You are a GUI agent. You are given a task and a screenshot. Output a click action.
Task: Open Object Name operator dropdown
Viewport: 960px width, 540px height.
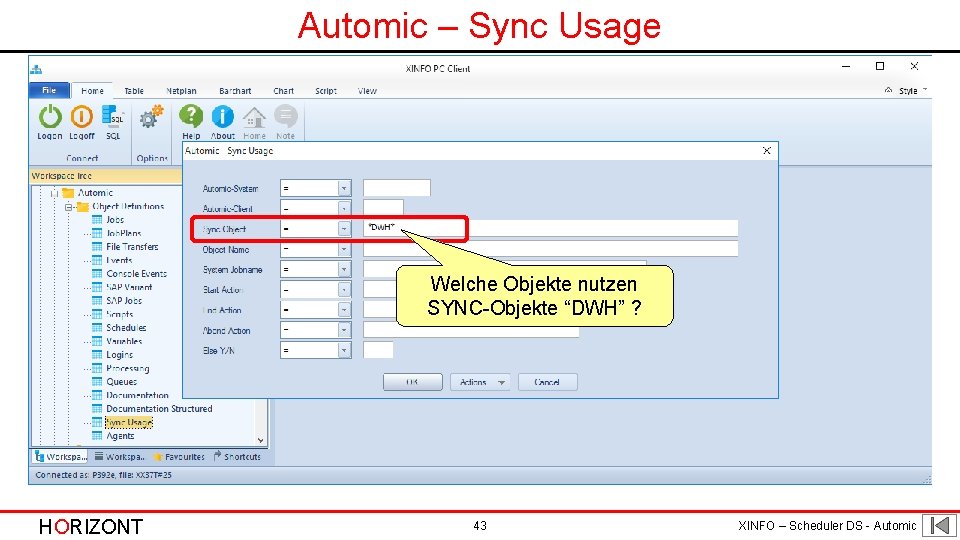[x=344, y=249]
